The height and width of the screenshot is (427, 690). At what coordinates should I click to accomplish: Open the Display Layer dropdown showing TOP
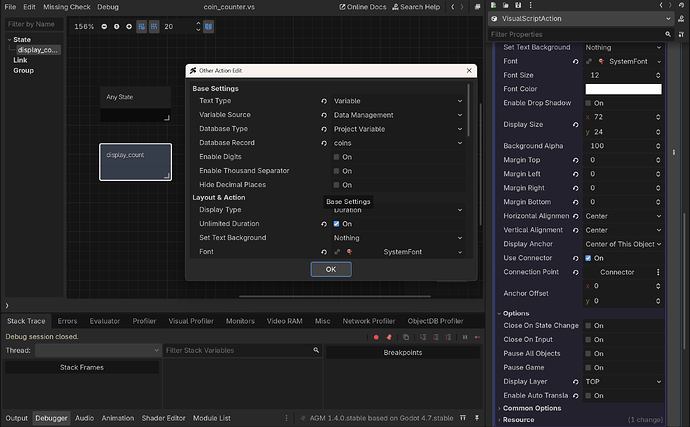(623, 382)
